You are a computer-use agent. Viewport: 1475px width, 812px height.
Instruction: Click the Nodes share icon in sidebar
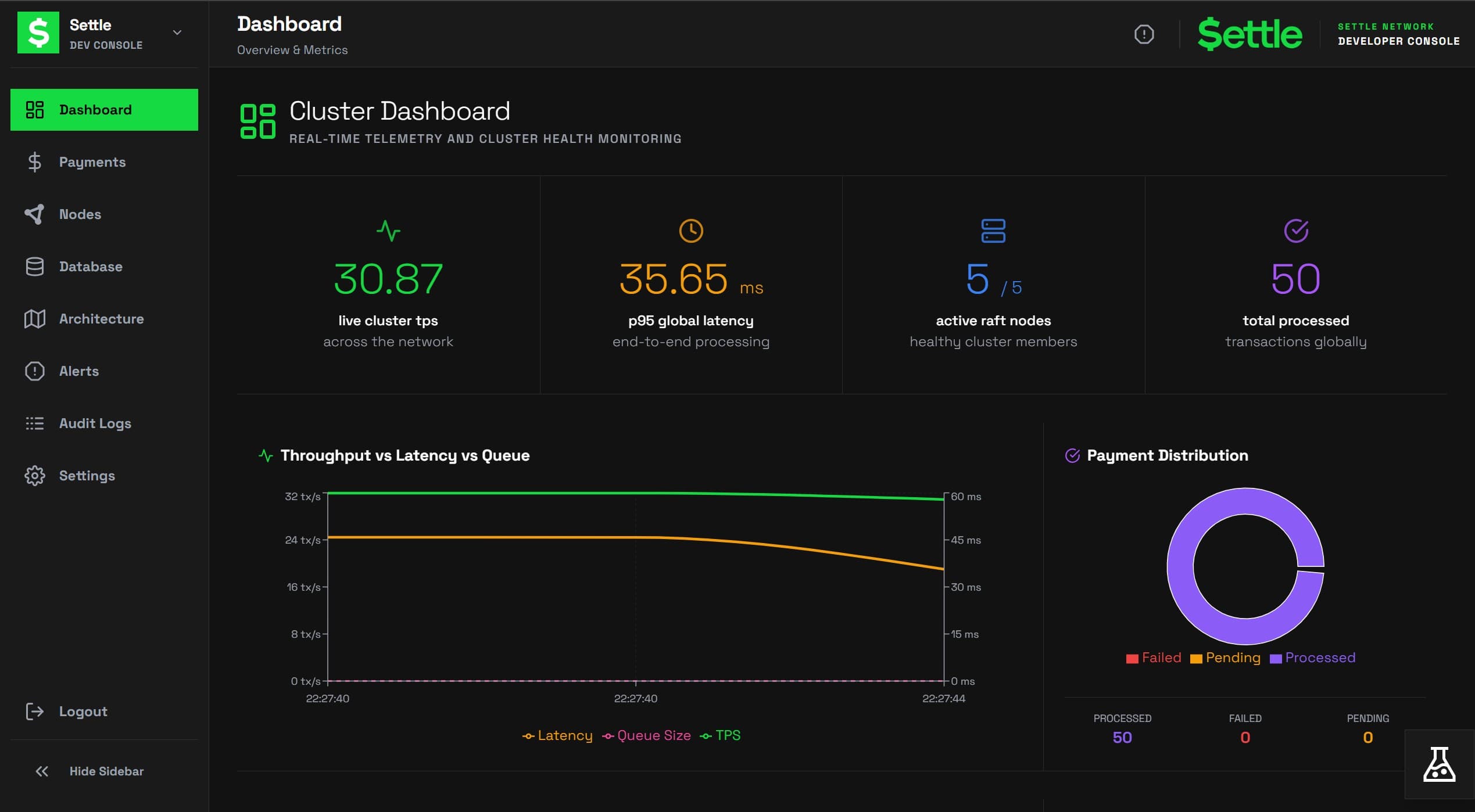[34, 214]
